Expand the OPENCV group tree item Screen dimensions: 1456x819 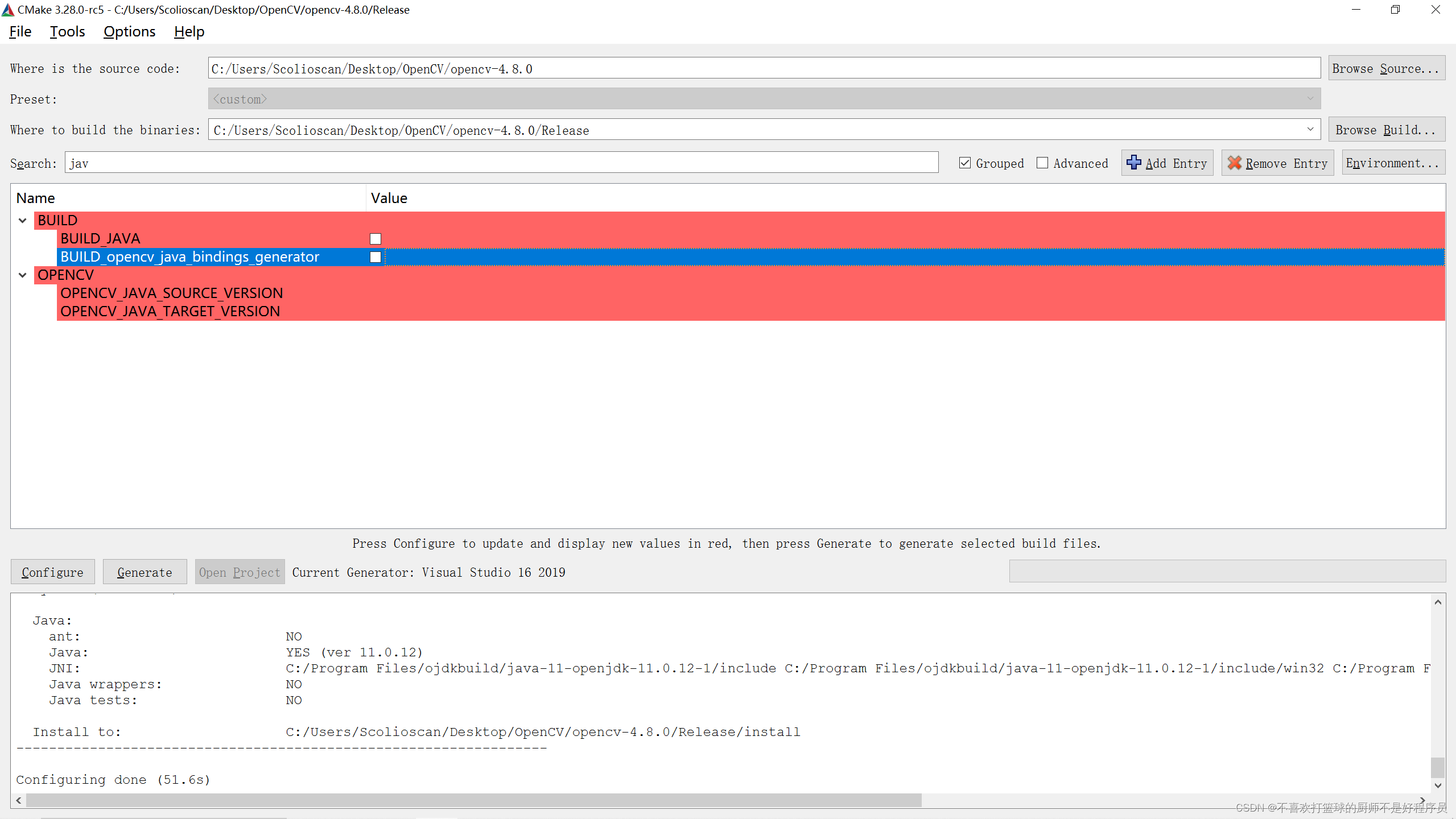coord(22,275)
